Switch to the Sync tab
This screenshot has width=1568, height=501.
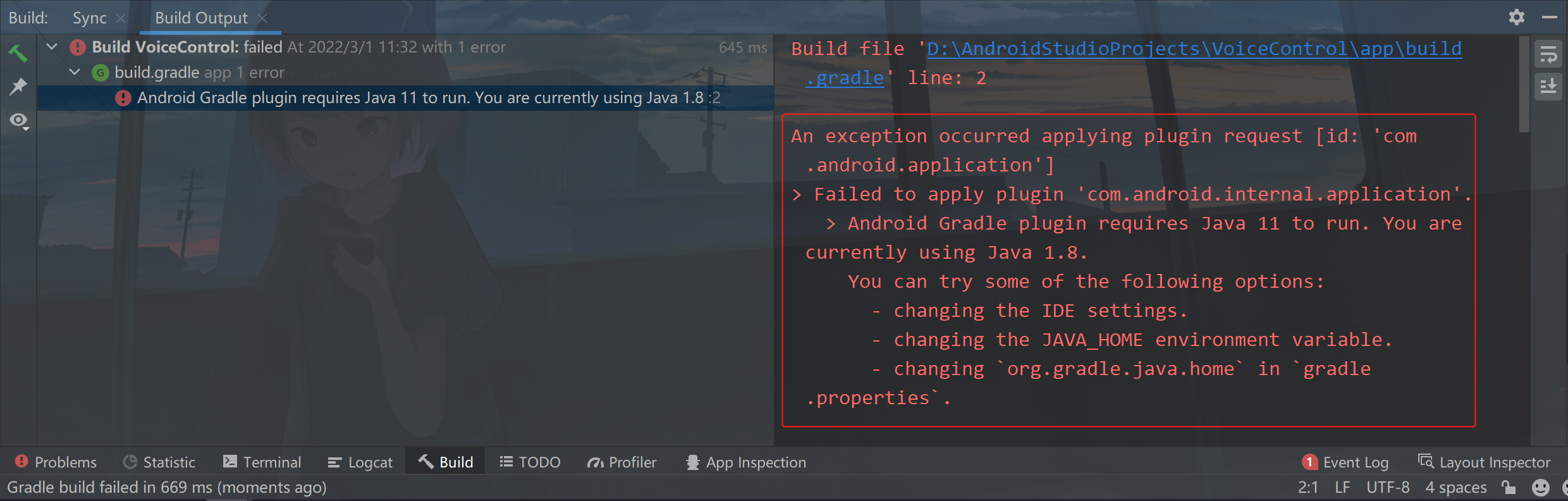tap(89, 18)
